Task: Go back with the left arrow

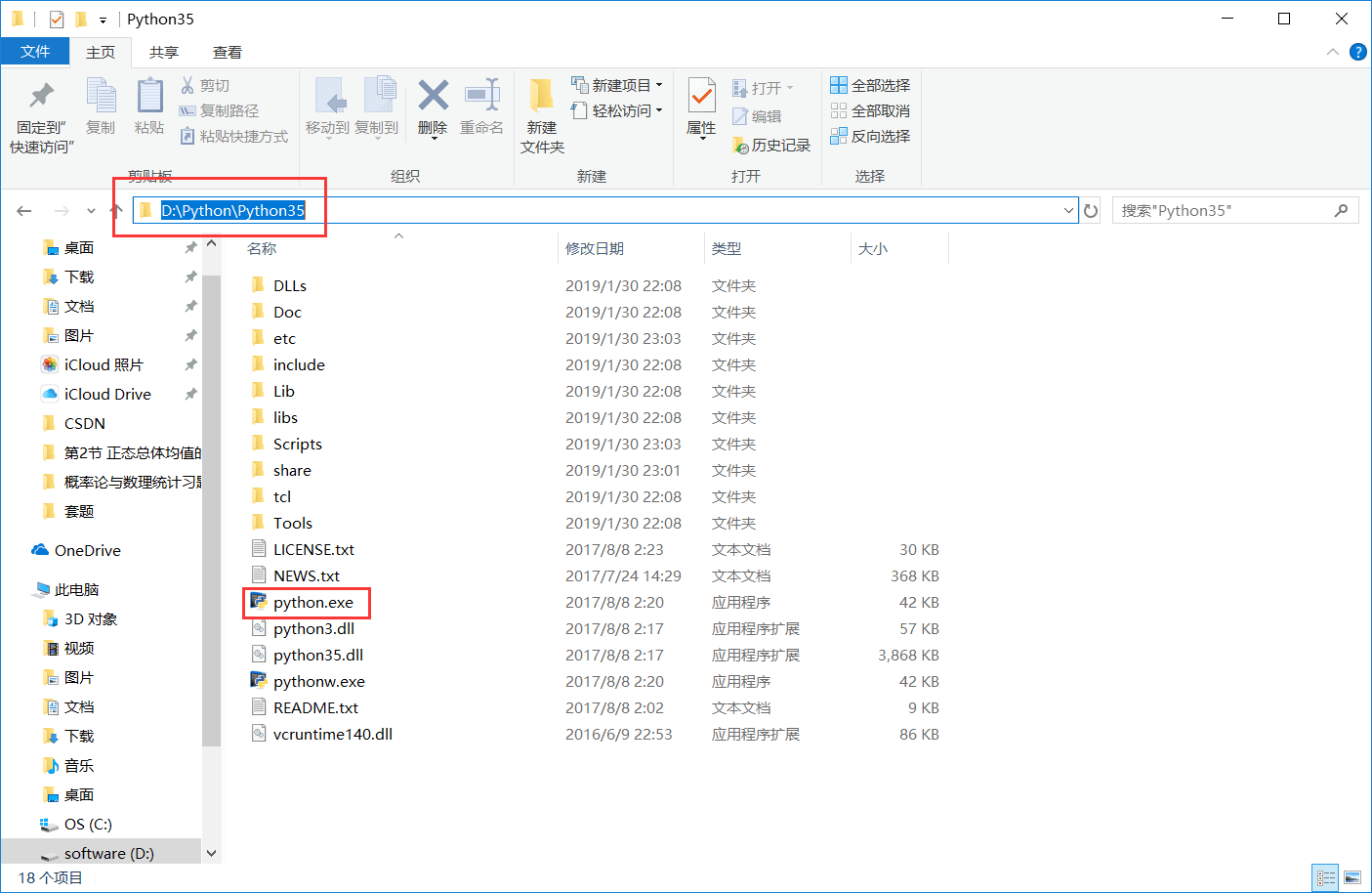Action: 24,210
